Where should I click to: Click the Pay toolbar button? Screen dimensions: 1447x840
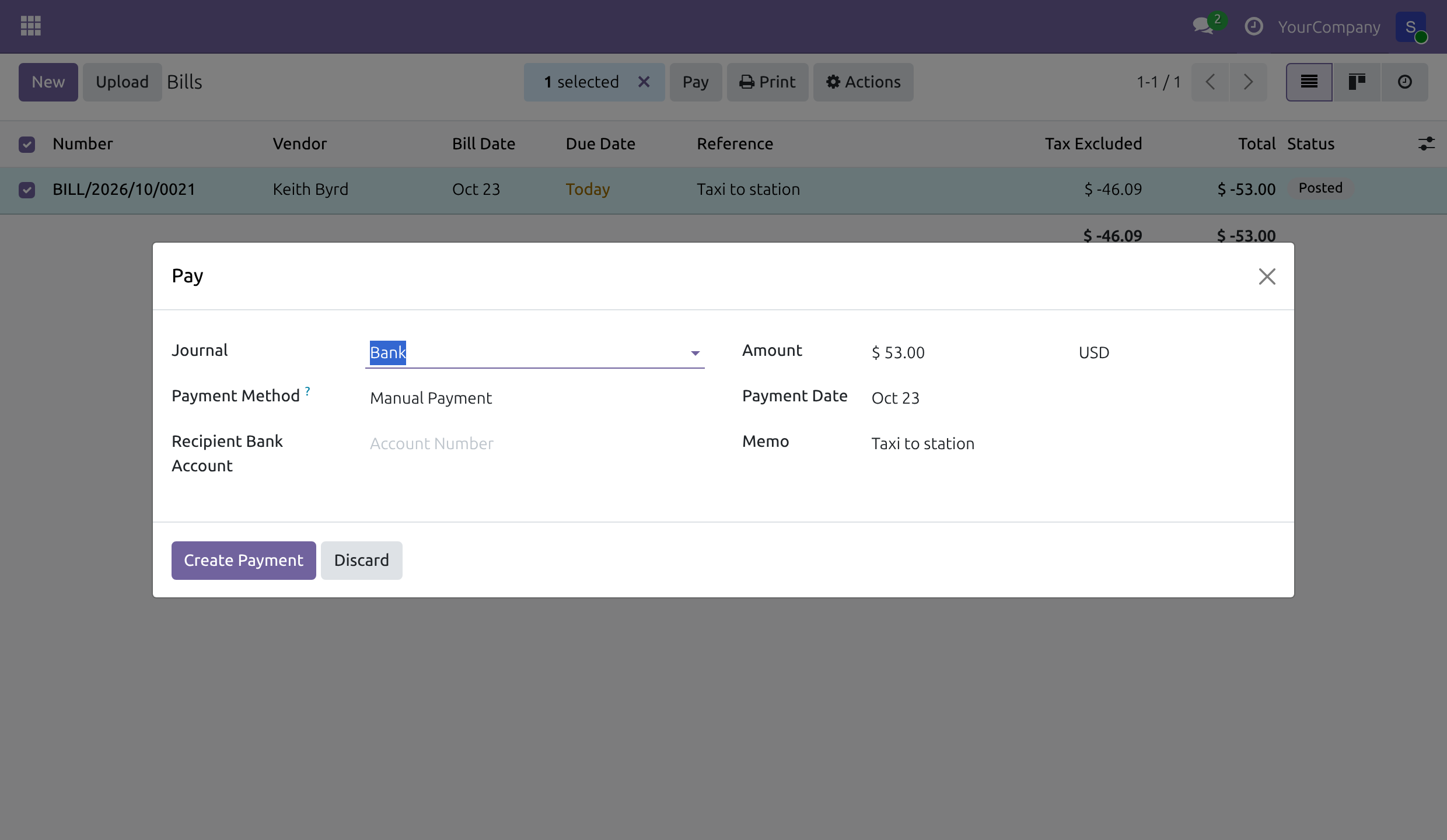pyautogui.click(x=695, y=82)
